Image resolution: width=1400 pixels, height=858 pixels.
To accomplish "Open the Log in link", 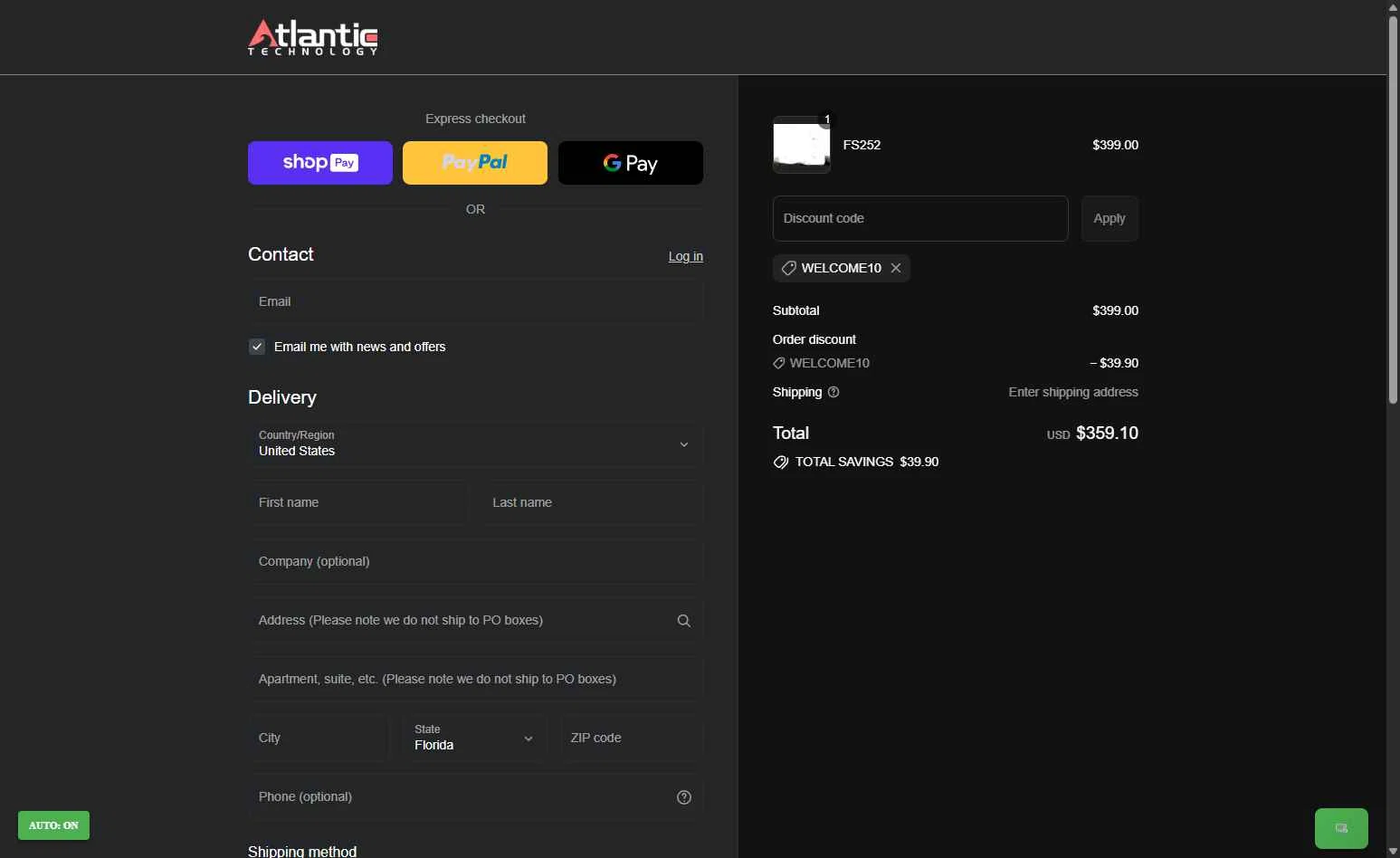I will click(x=686, y=256).
